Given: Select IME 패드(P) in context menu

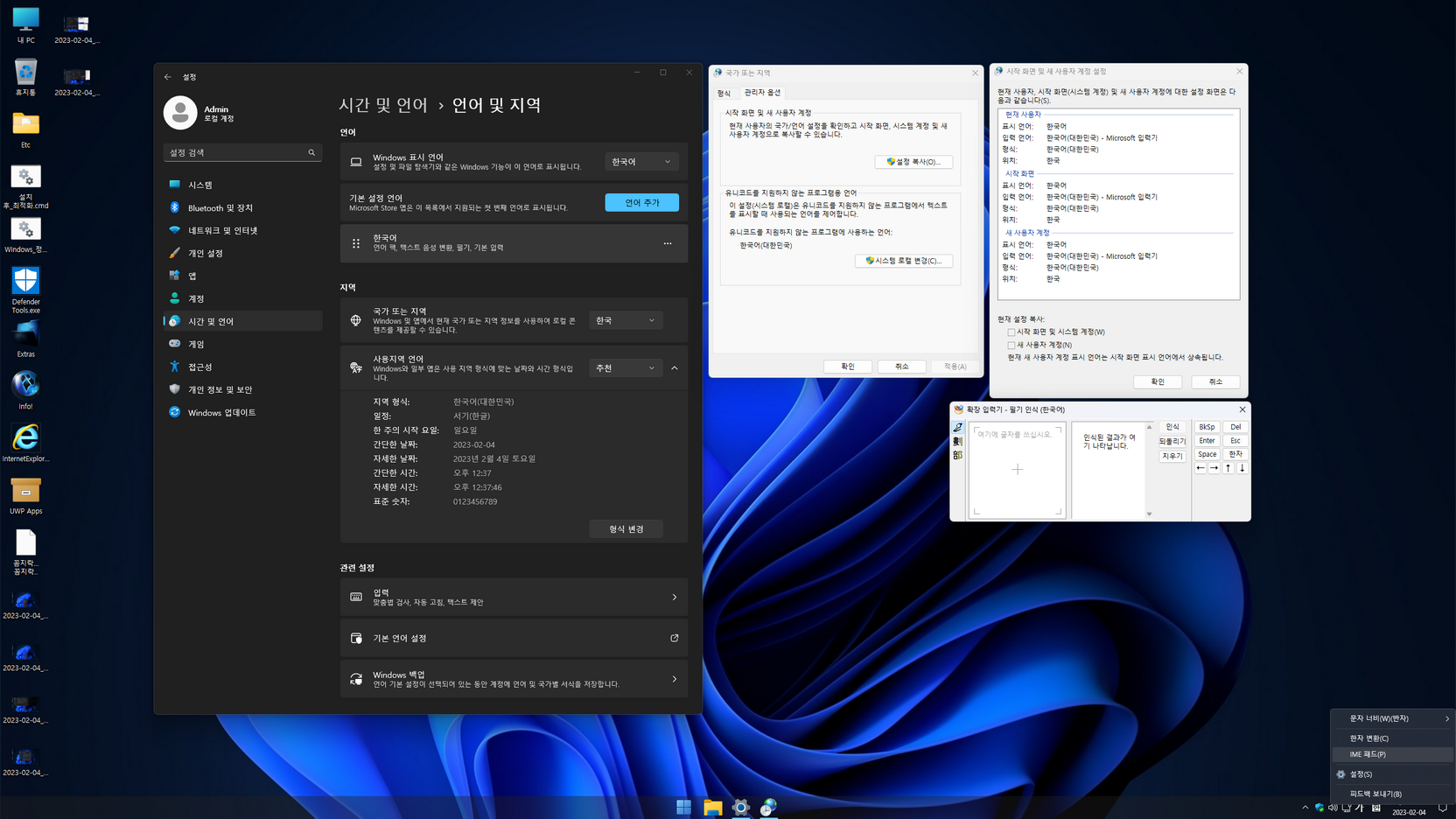Looking at the screenshot, I should tap(1393, 754).
